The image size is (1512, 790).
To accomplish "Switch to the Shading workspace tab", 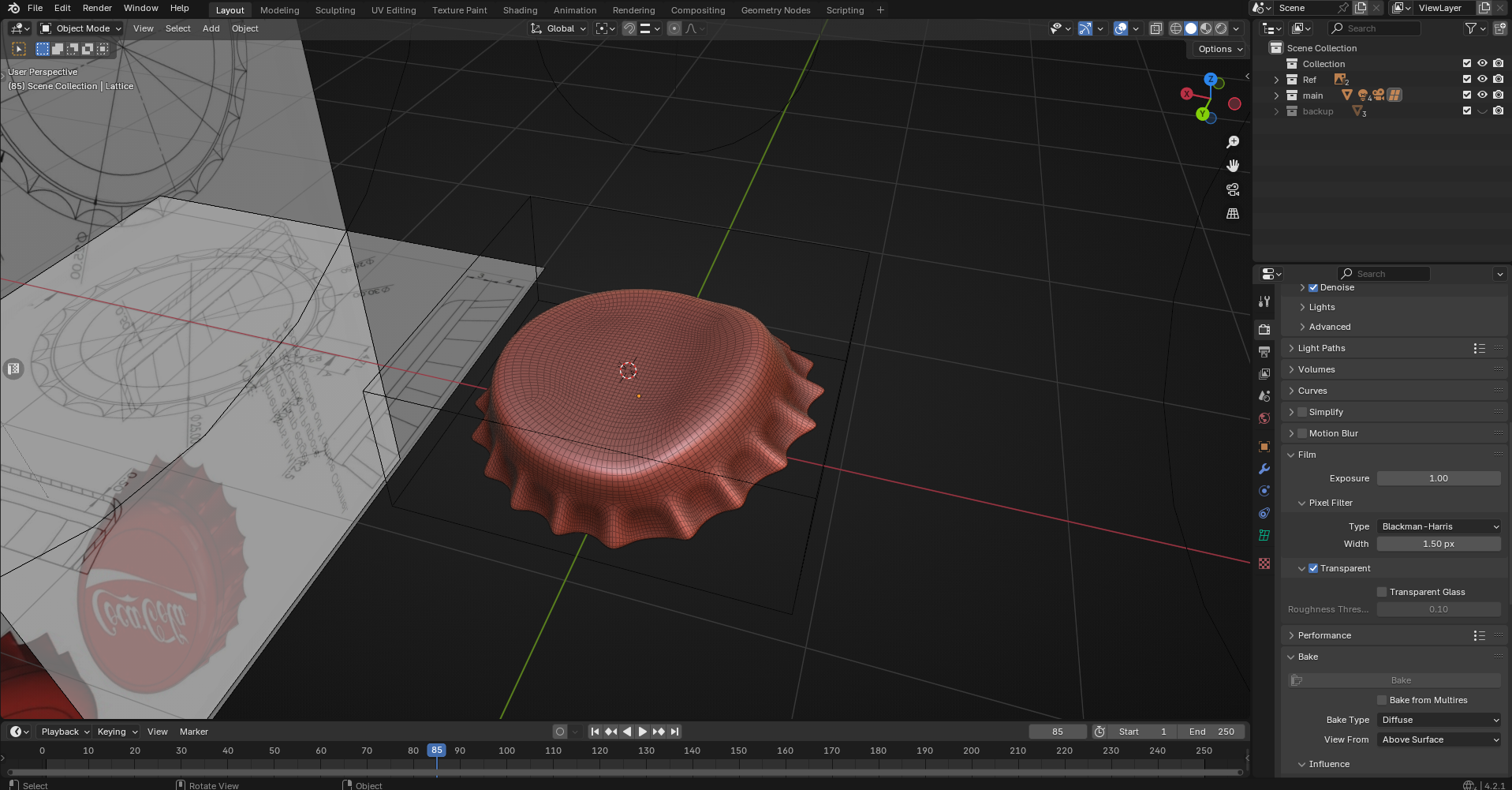I will [520, 10].
